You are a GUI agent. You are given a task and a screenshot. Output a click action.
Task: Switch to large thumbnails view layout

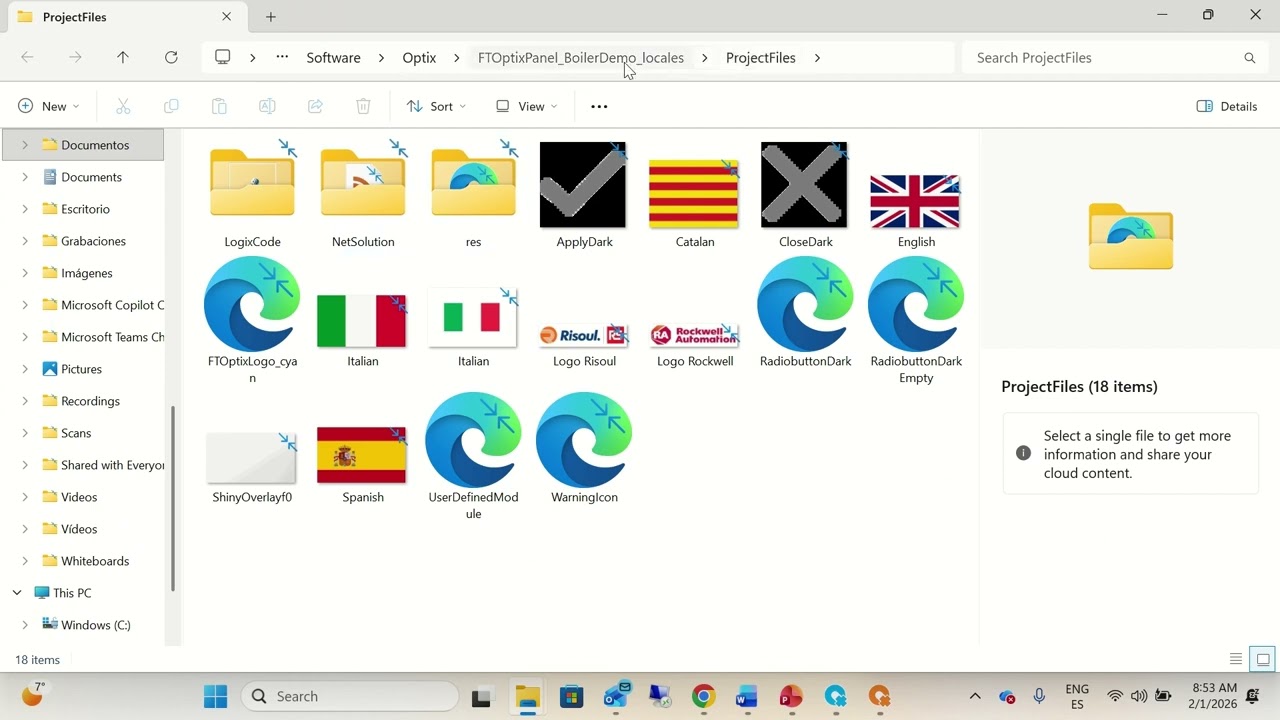coord(1262,659)
